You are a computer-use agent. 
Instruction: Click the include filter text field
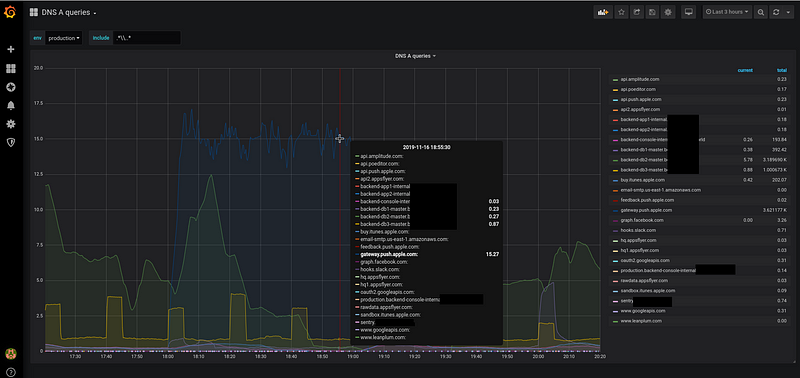[147, 38]
